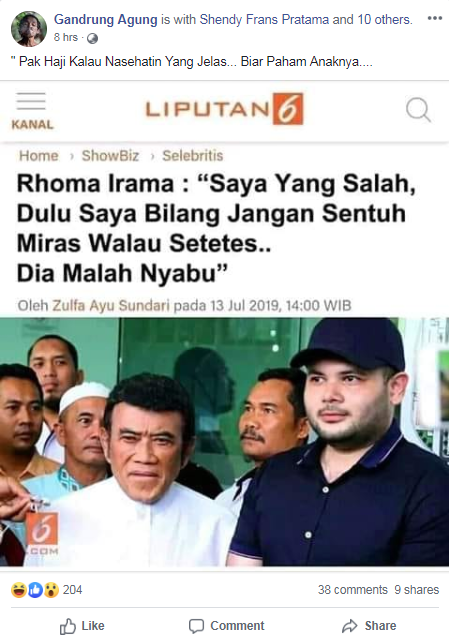Click the globe public privacy icon
The height and width of the screenshot is (644, 449).
[x=92, y=38]
